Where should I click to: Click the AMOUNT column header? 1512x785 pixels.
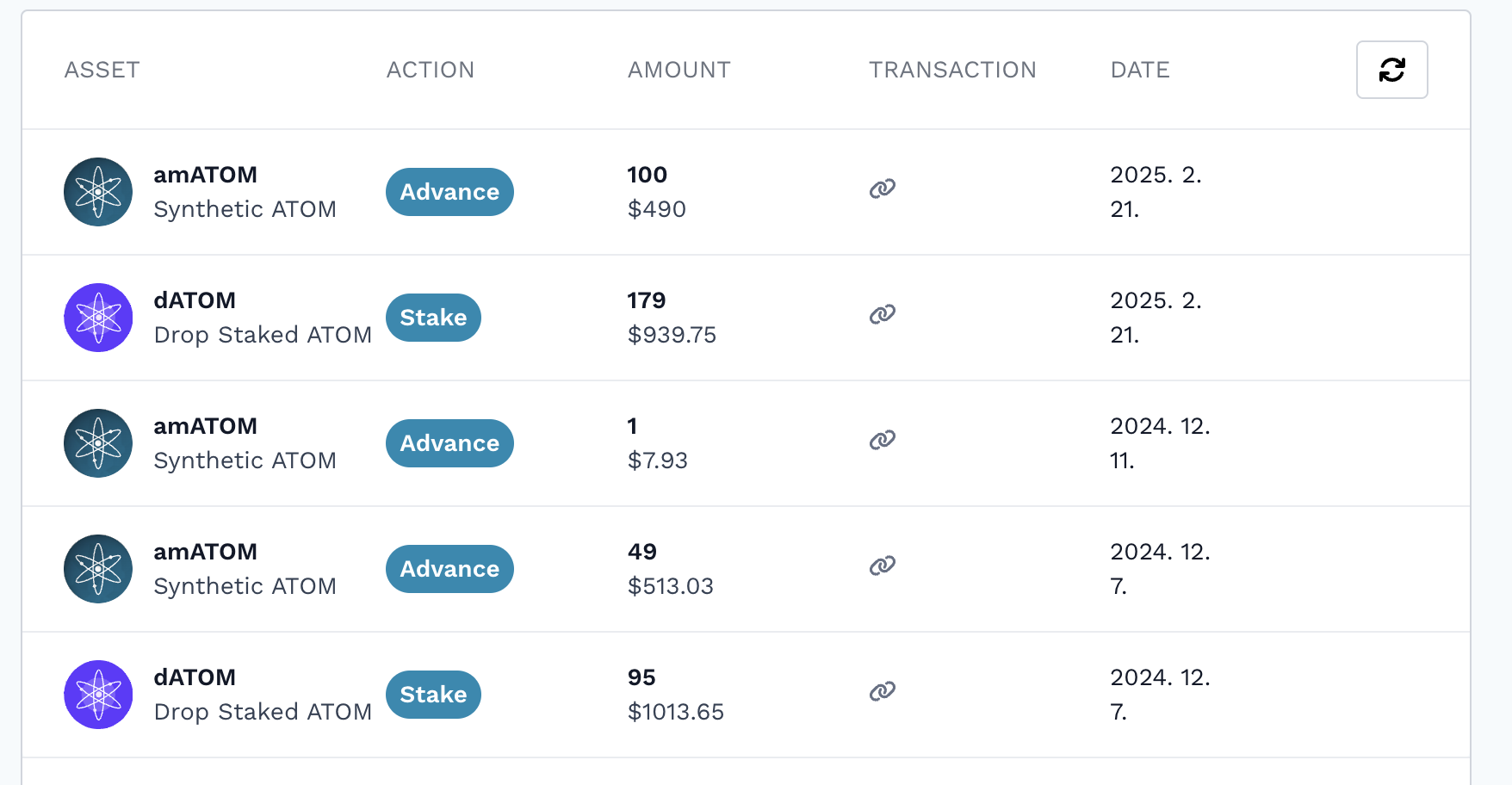click(679, 70)
